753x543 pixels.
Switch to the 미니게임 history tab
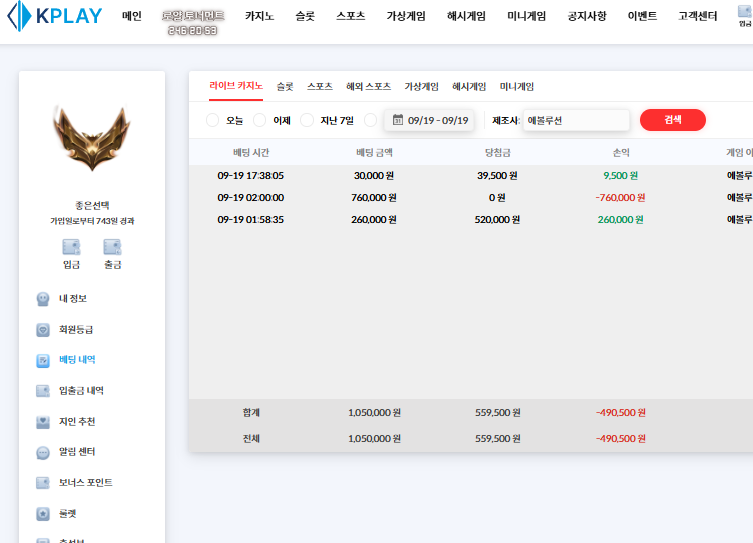click(517, 86)
